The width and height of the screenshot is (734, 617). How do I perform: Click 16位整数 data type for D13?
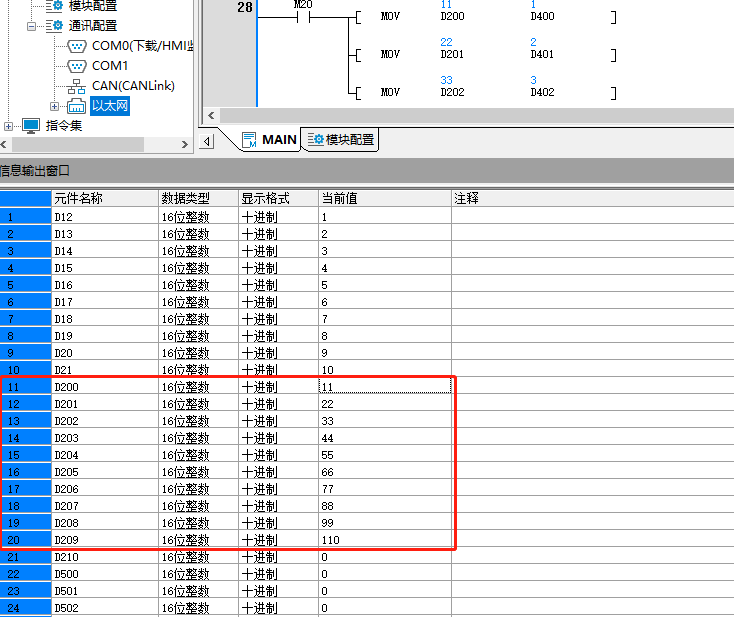[x=198, y=234]
